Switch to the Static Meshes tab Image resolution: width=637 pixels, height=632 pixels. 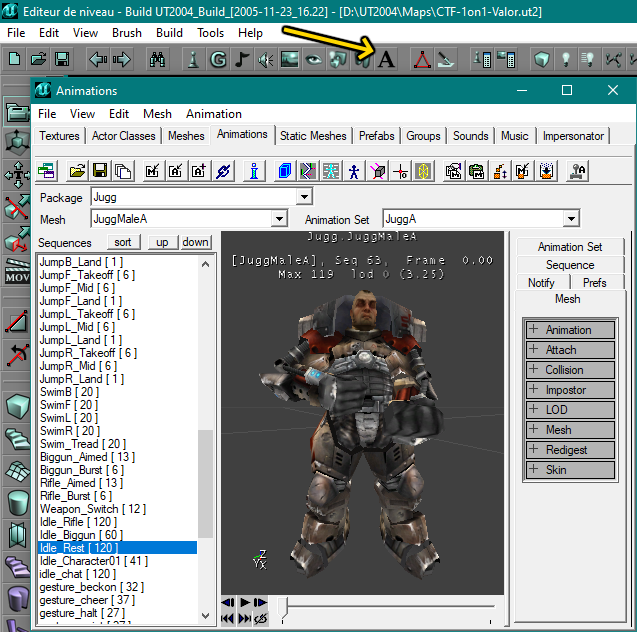pyautogui.click(x=313, y=136)
